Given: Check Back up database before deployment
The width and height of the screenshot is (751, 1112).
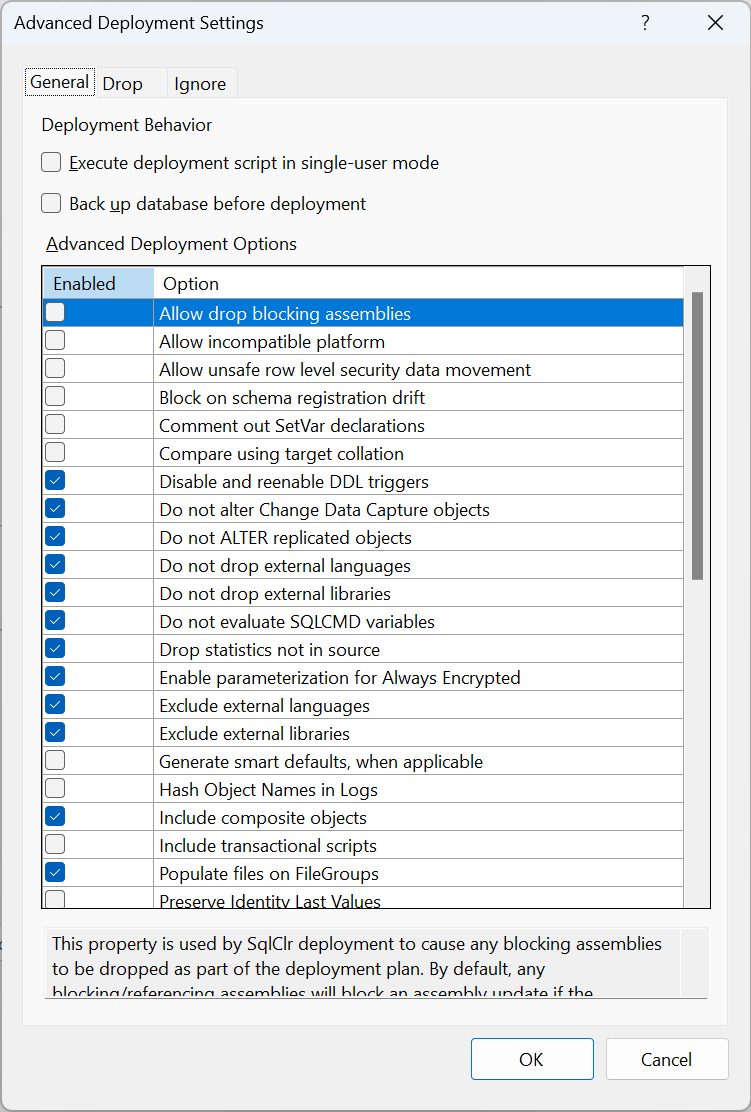Looking at the screenshot, I should 51,204.
